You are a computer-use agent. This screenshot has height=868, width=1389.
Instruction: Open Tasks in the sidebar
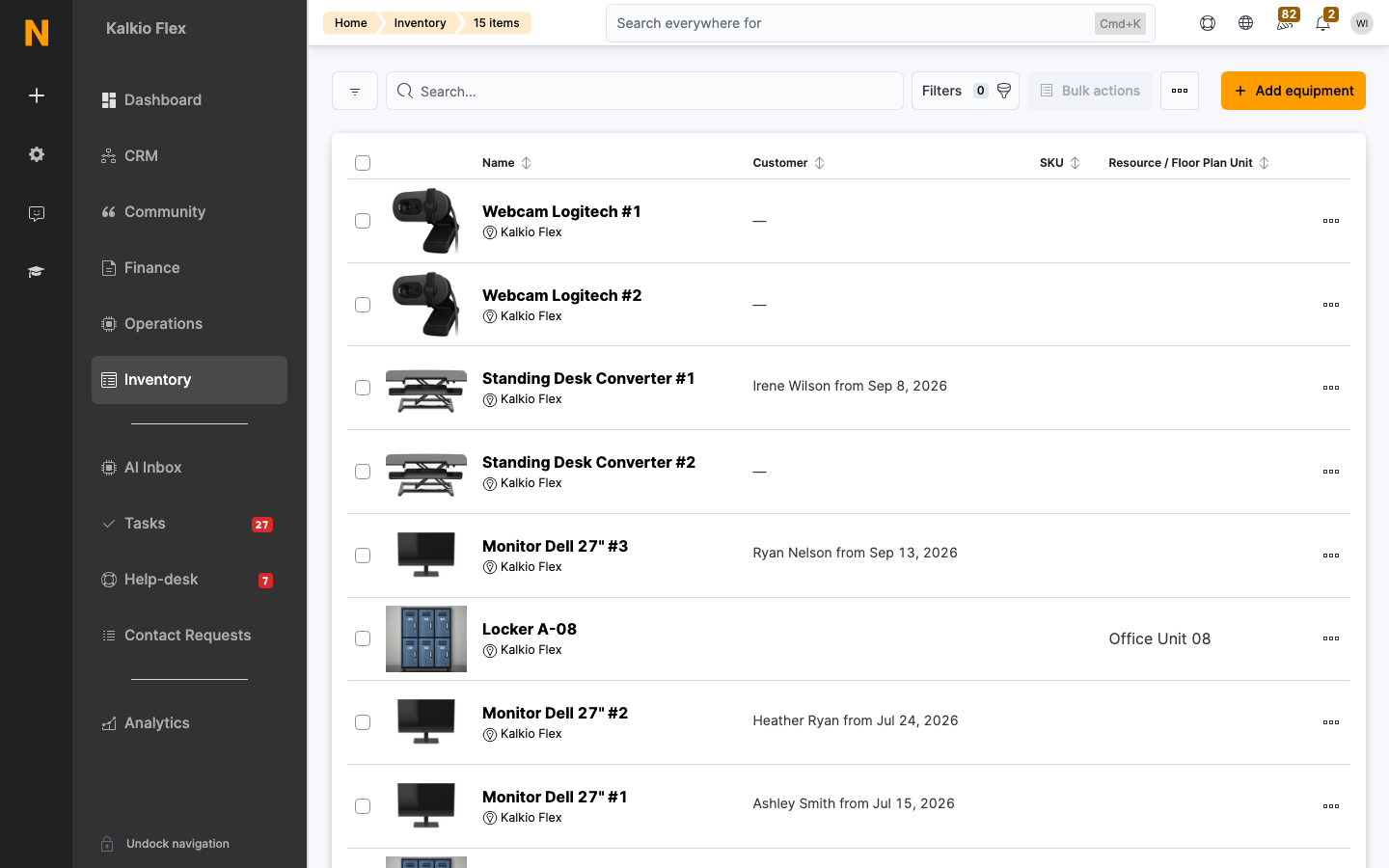coord(189,524)
